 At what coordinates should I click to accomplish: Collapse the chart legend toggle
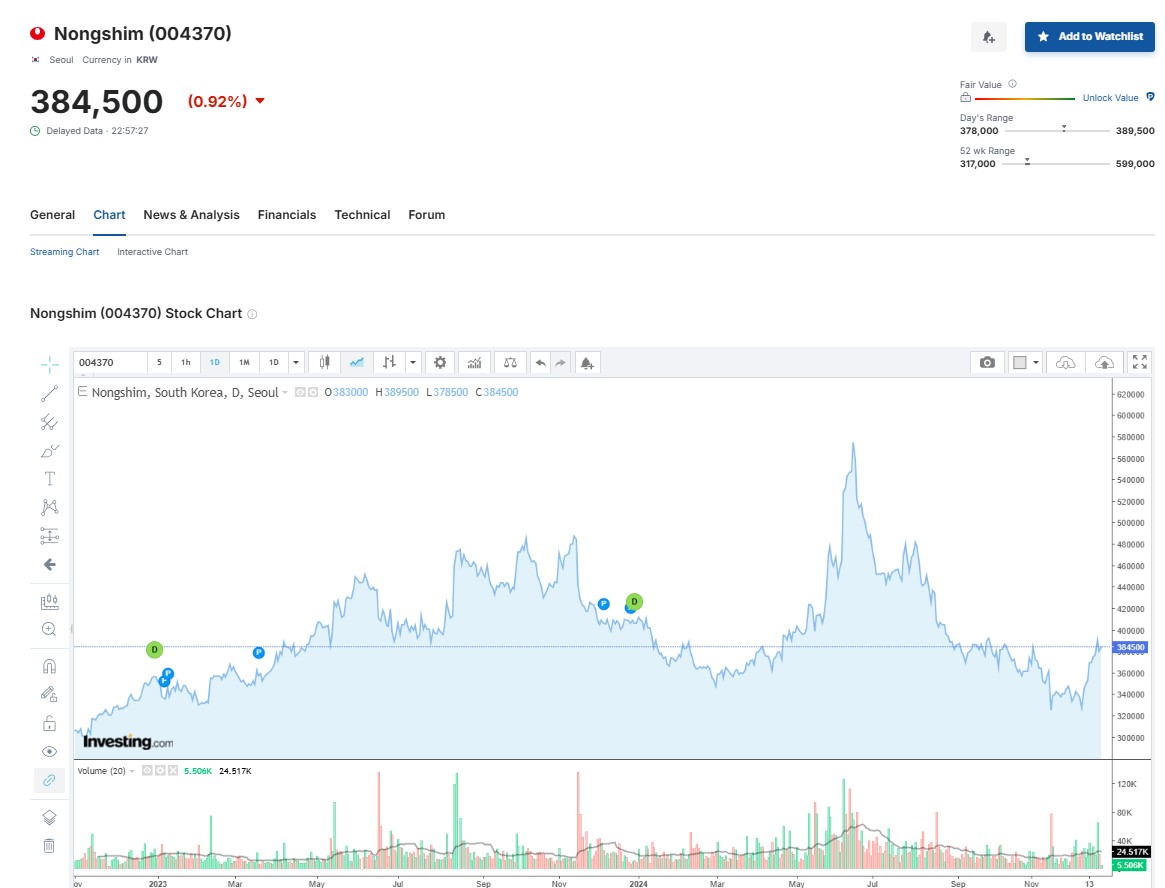click(x=82, y=392)
